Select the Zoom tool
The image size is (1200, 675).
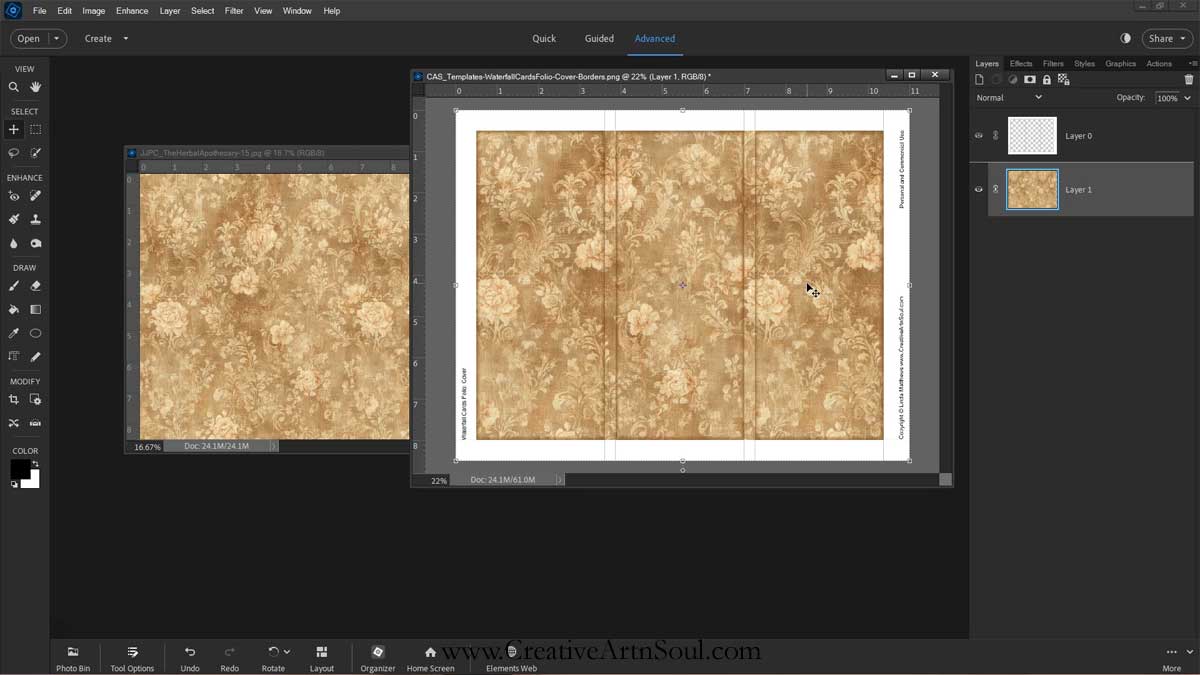tap(14, 87)
